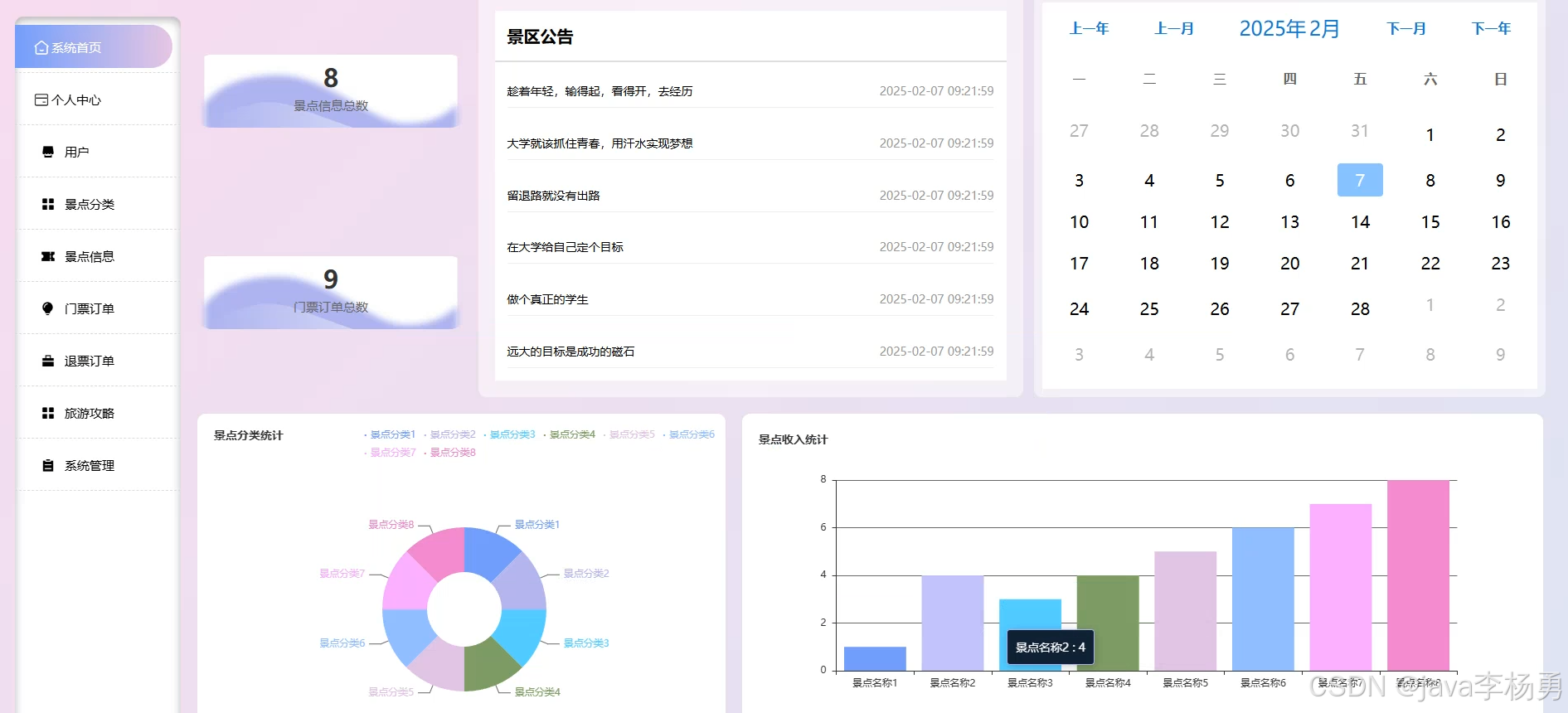The width and height of the screenshot is (1568, 713).
Task: Click the 系统管理 clipboard icon
Action: pos(48,465)
